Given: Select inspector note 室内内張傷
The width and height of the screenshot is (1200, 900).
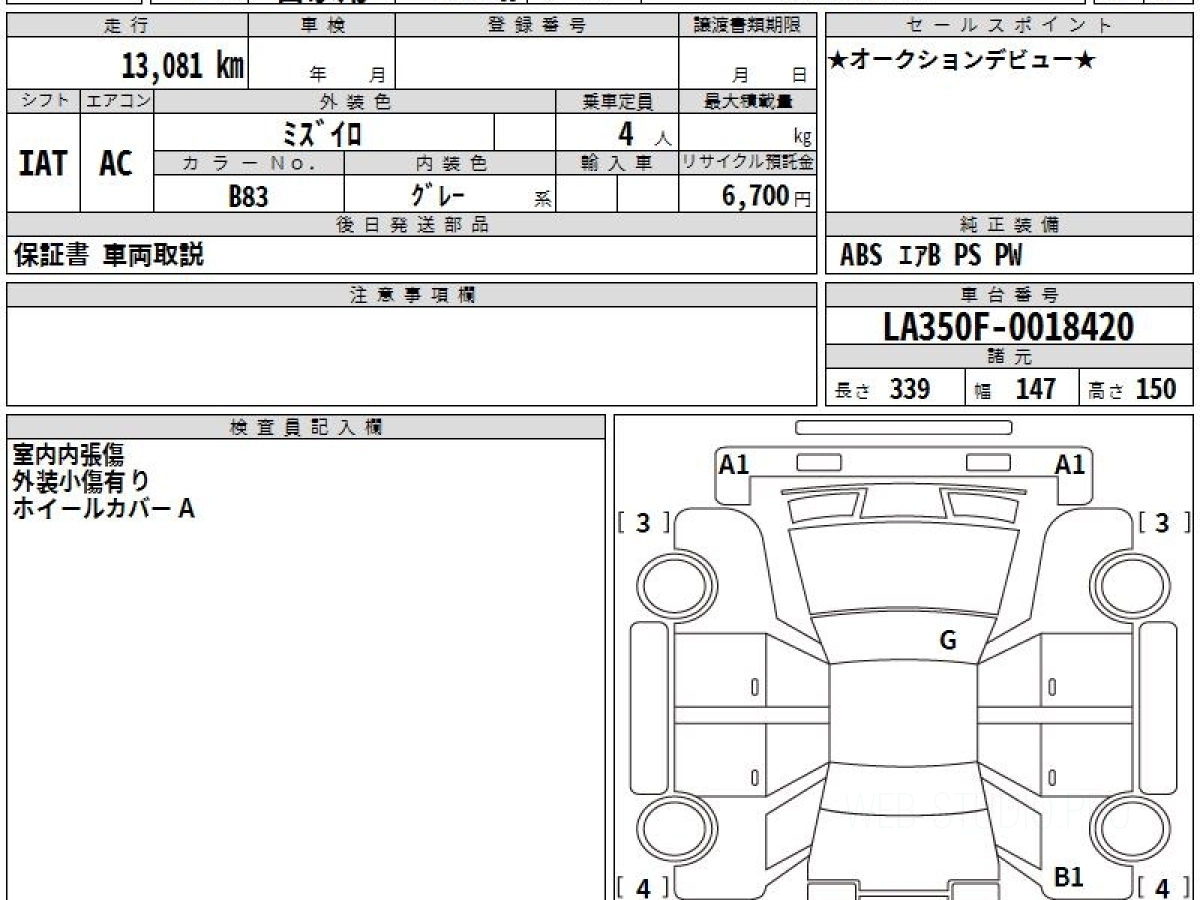Looking at the screenshot, I should [x=68, y=455].
